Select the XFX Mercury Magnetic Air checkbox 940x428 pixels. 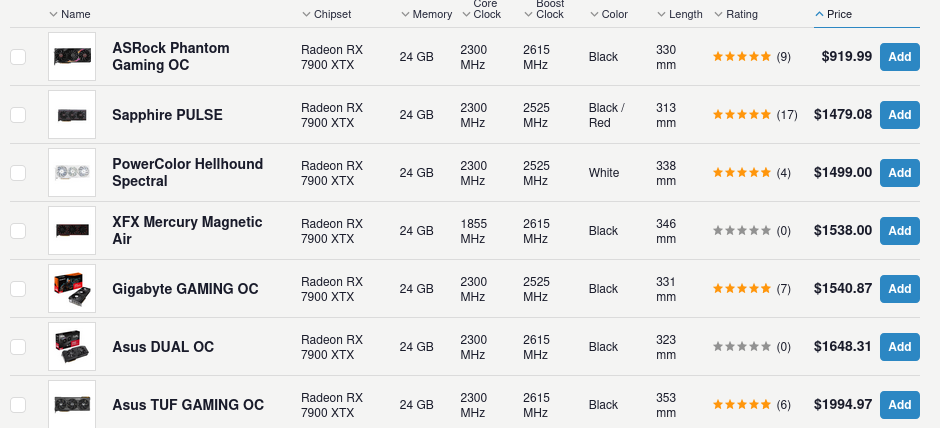pos(18,231)
